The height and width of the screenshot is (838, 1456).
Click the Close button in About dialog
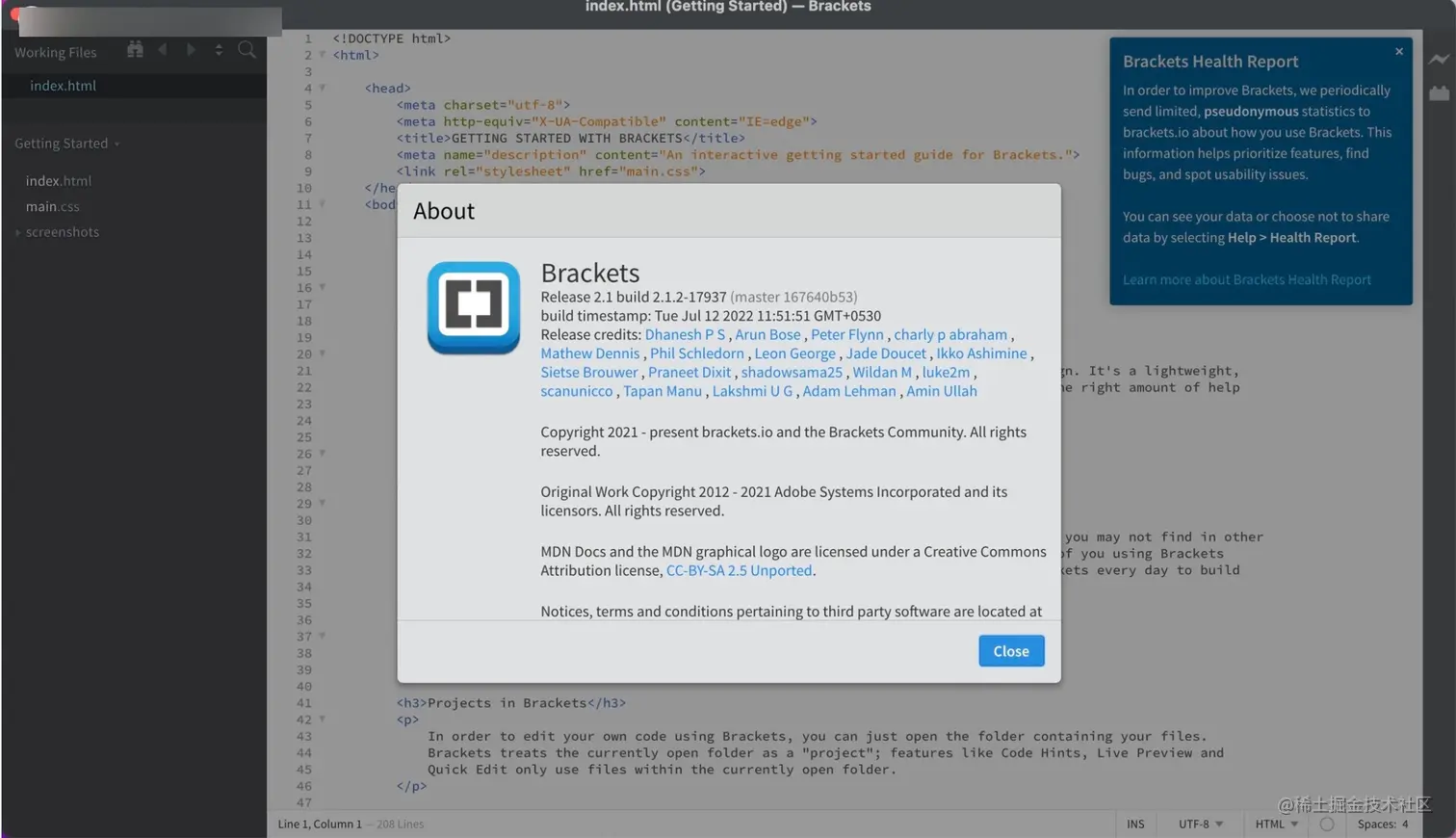pos(1011,651)
